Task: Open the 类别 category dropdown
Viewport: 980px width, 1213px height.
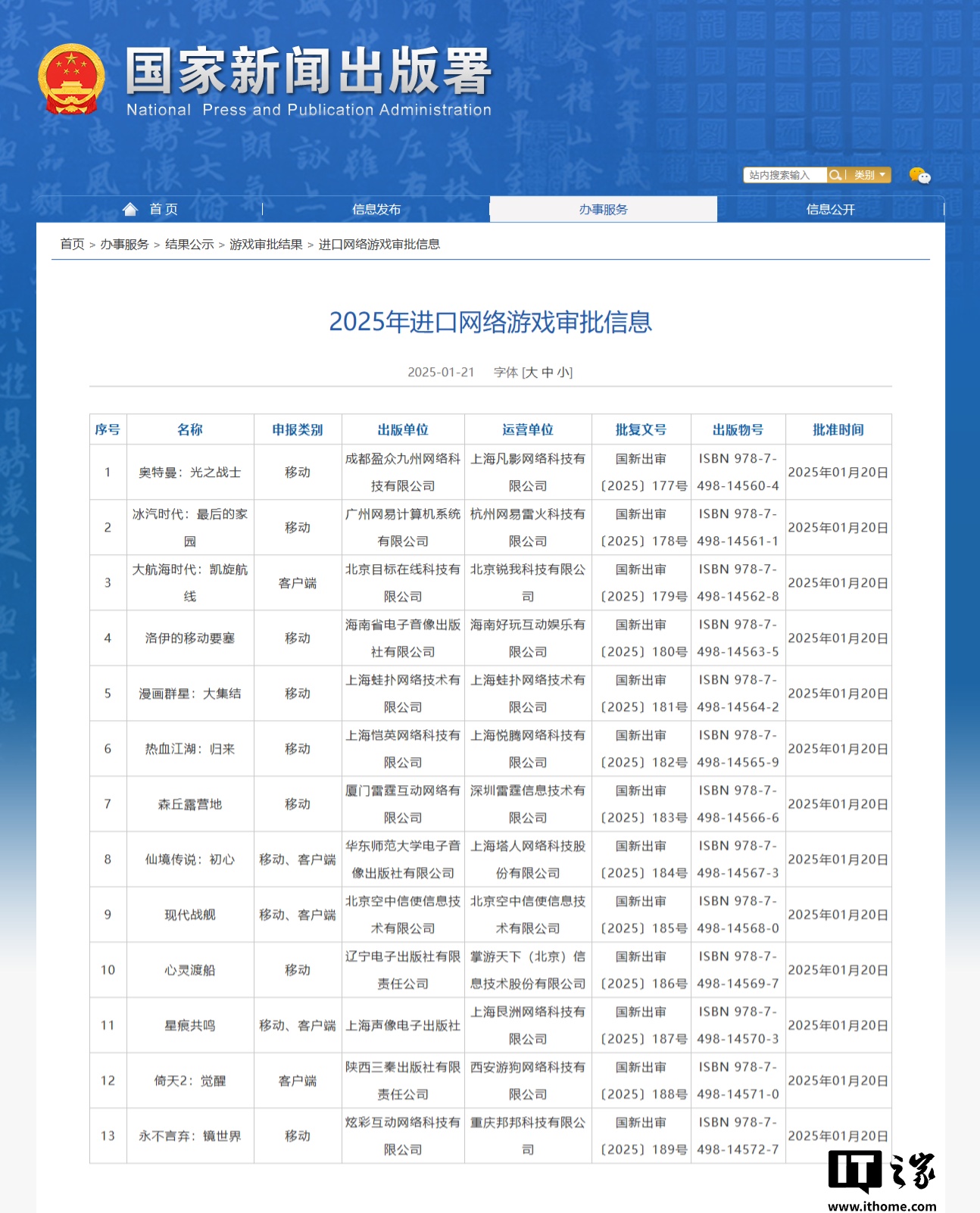Action: pos(869,175)
